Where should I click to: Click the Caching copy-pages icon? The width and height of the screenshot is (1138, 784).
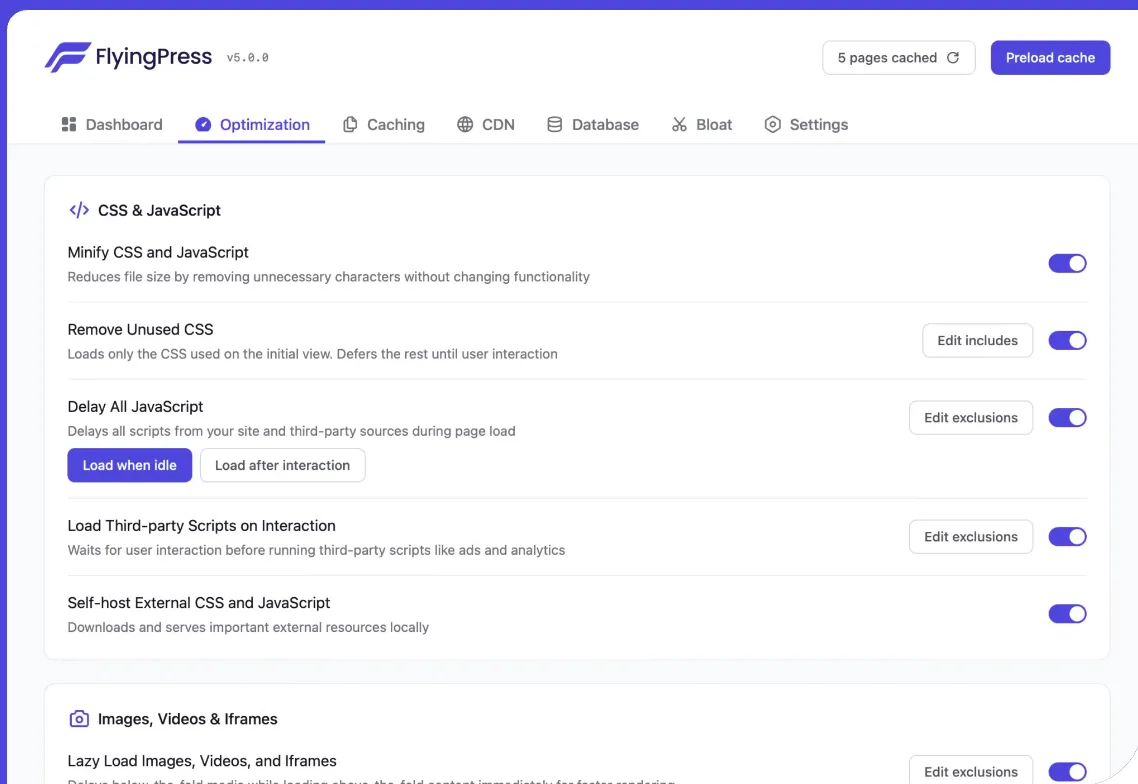350,124
